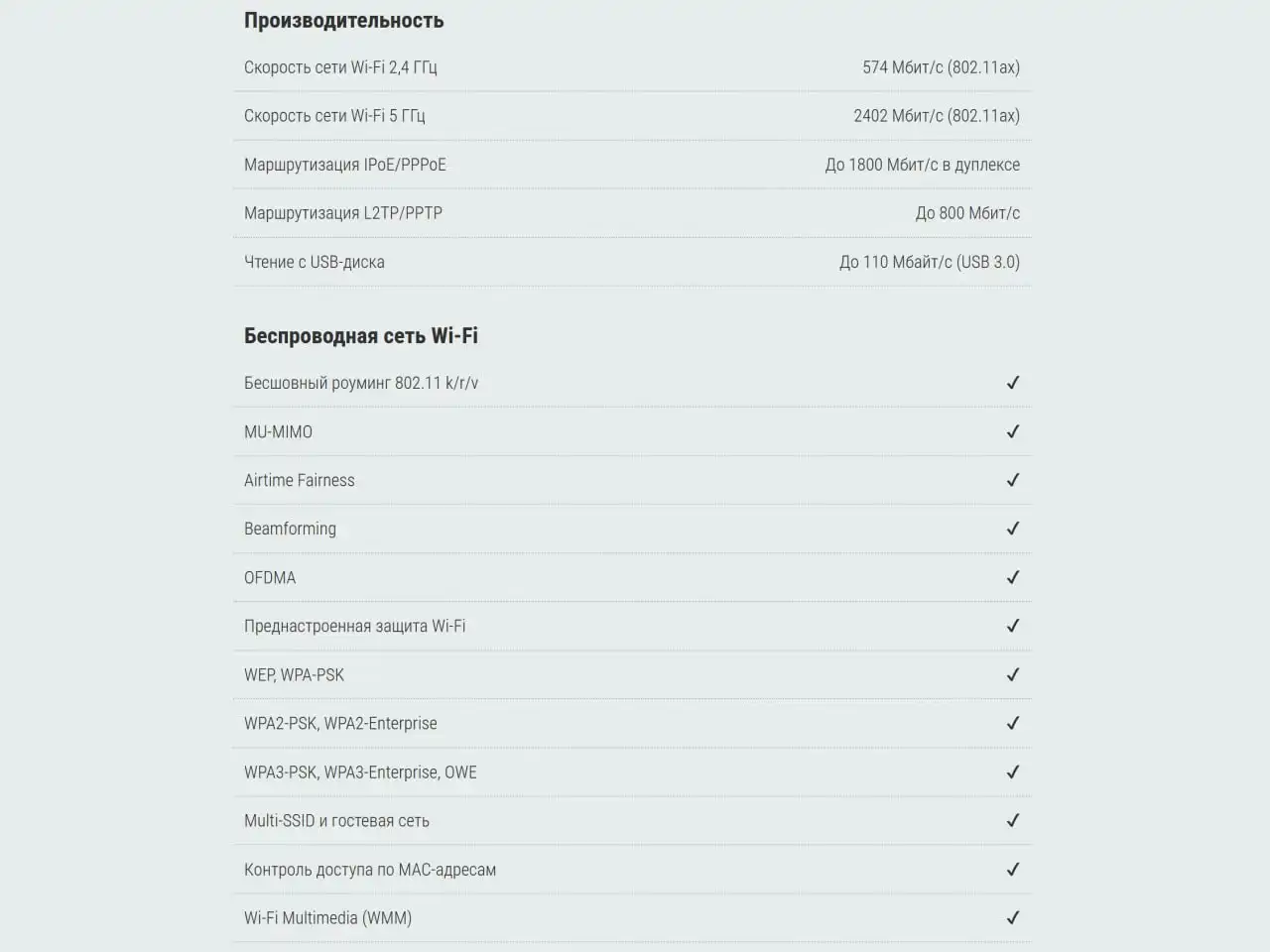Click the checkmark in the MU-MIMO row
Screen dimensions: 1270x952
(x=1013, y=431)
